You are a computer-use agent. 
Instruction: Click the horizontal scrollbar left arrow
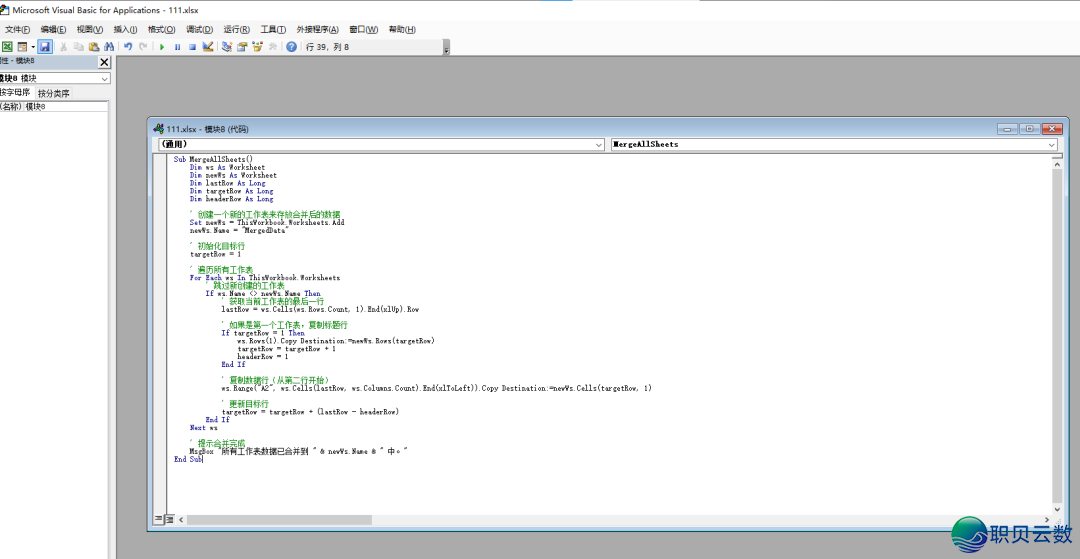[x=182, y=520]
